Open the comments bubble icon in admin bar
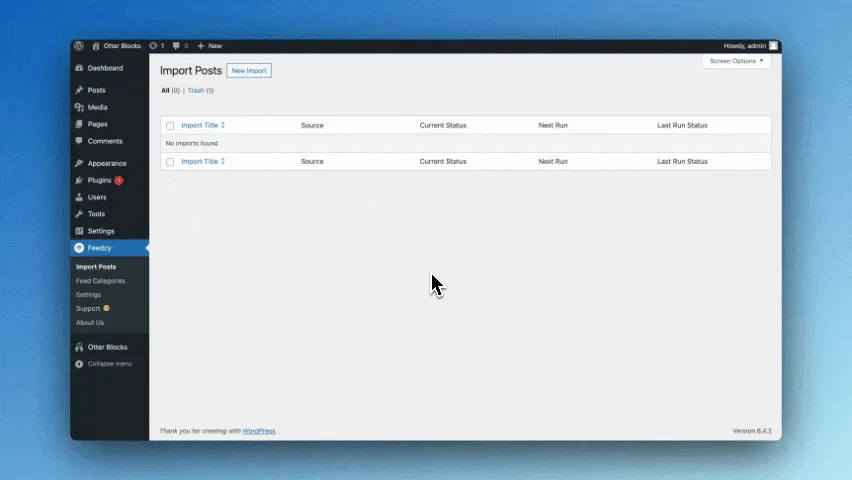Image resolution: width=852 pixels, height=480 pixels. pyautogui.click(x=176, y=46)
